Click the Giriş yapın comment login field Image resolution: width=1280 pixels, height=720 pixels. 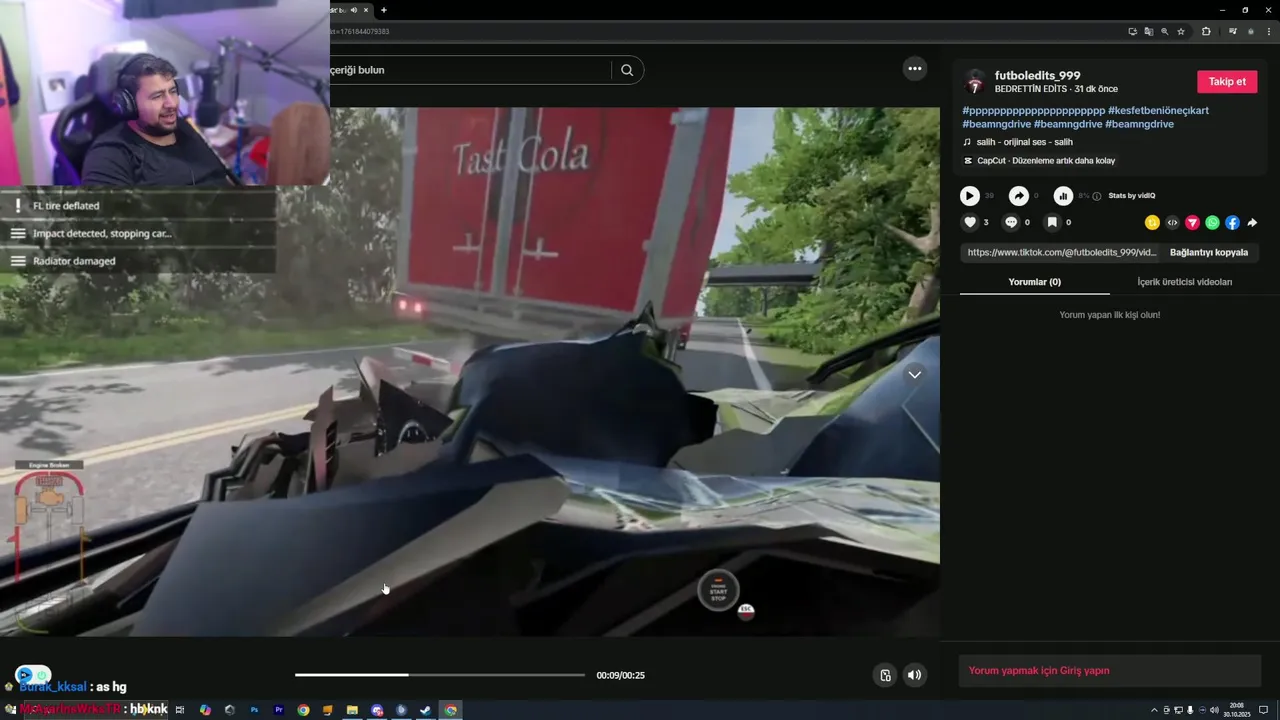pyautogui.click(x=1110, y=671)
